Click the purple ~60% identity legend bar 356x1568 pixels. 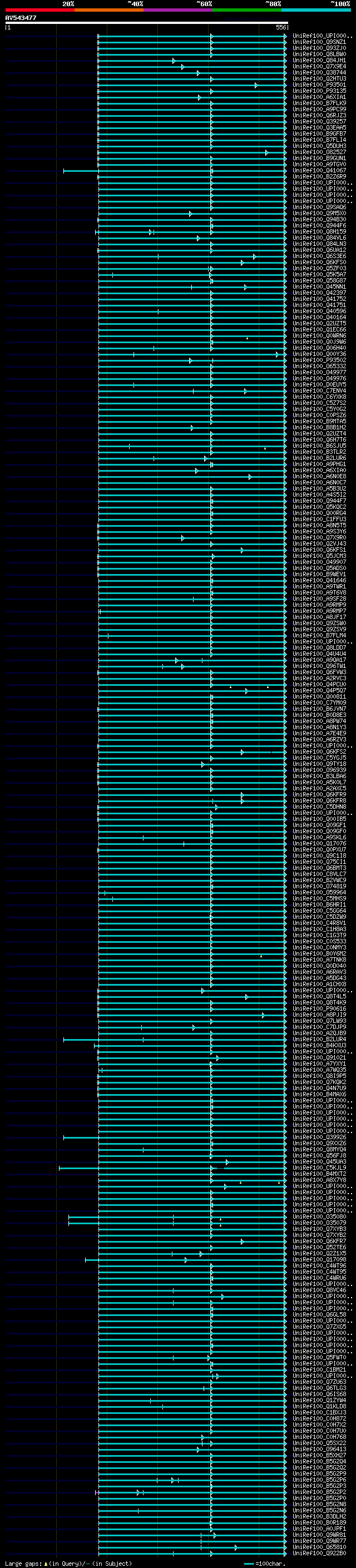(177, 10)
